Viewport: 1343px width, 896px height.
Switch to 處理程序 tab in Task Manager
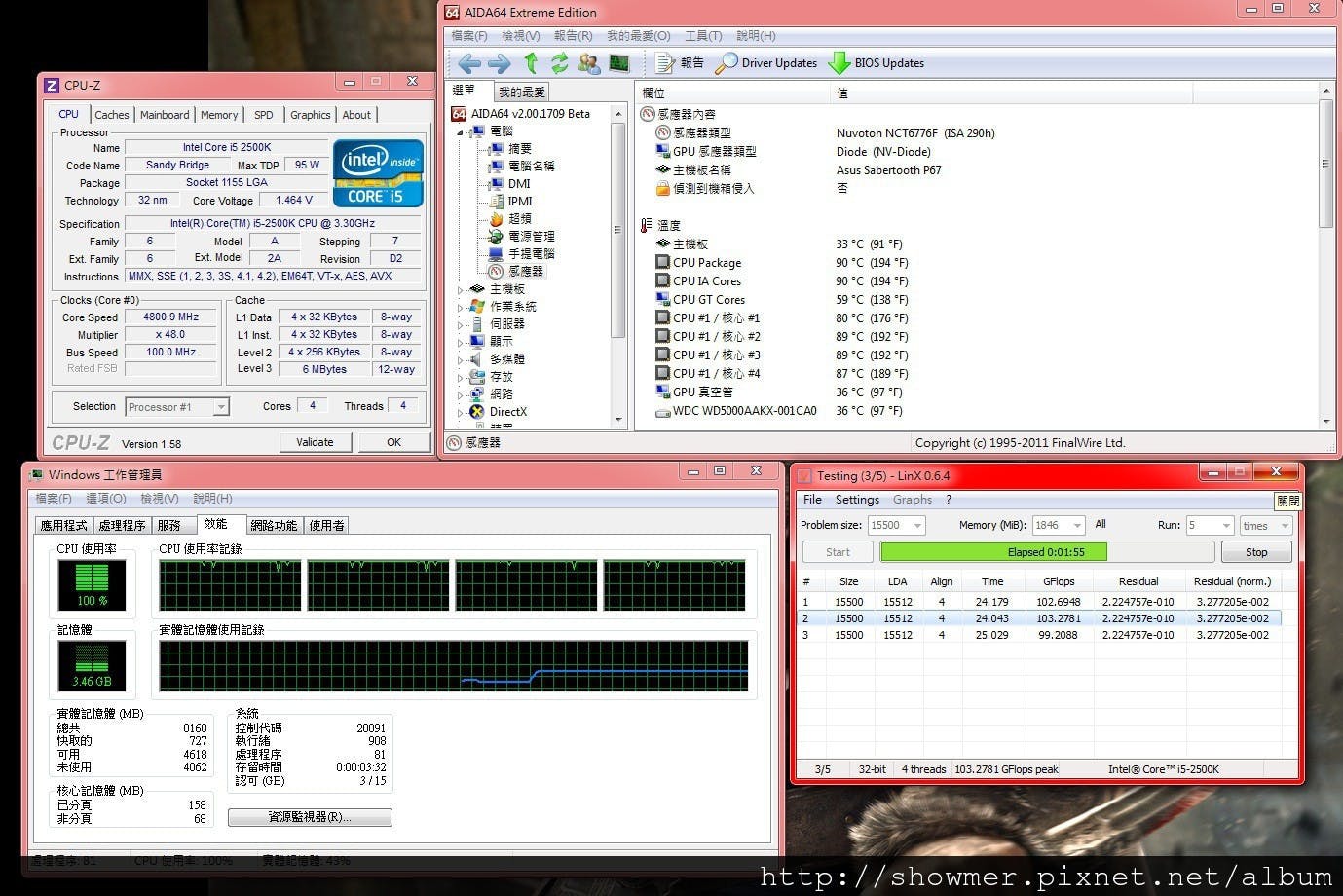click(122, 525)
